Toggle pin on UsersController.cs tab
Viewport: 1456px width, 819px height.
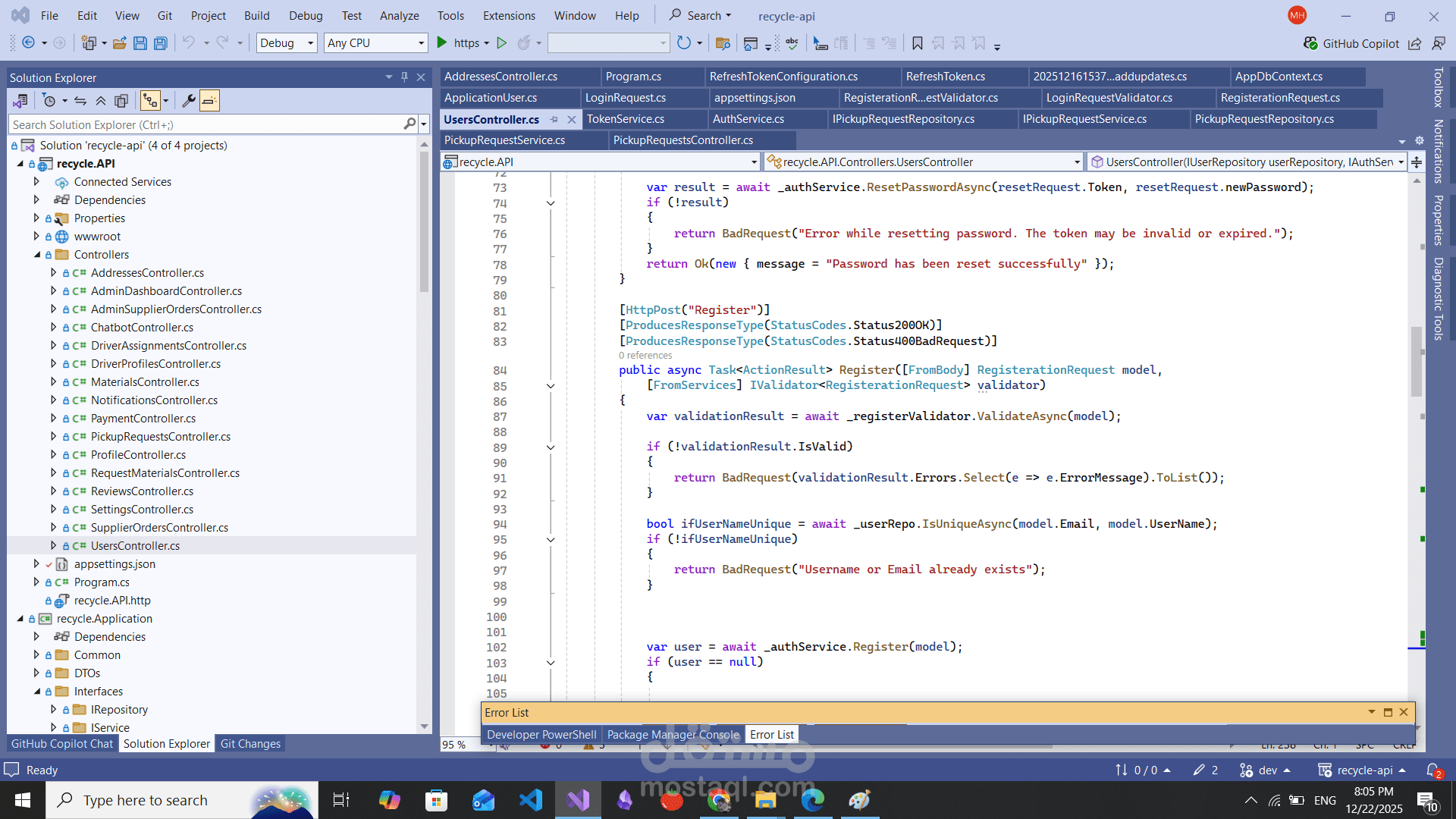[x=554, y=119]
